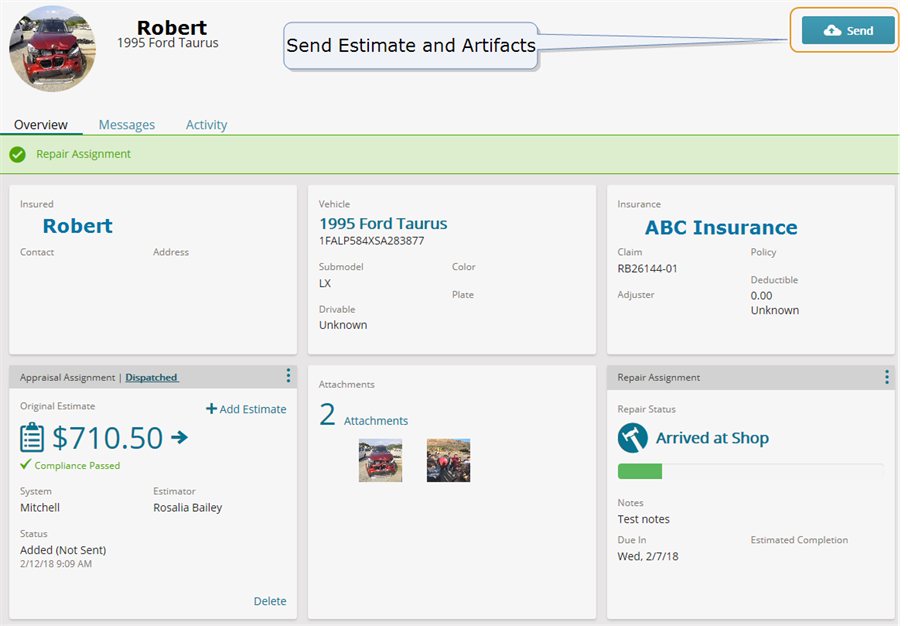This screenshot has width=908, height=626.
Task: Open the red car front attachment thumbnail
Action: coord(380,460)
